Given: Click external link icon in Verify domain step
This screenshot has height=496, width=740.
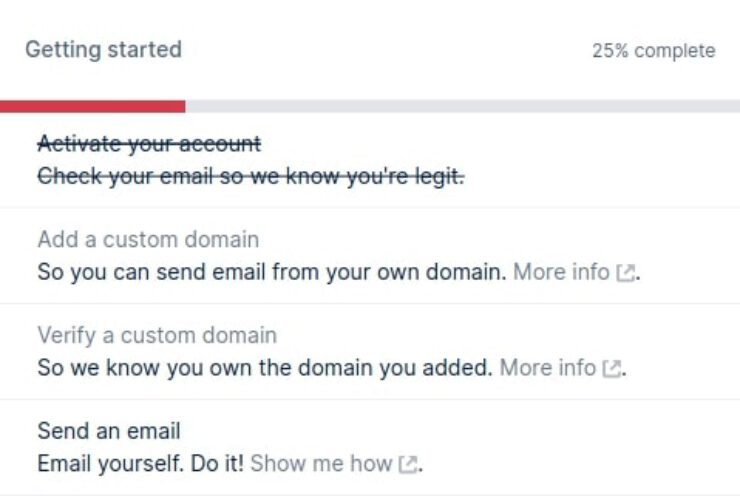Looking at the screenshot, I should 612,369.
